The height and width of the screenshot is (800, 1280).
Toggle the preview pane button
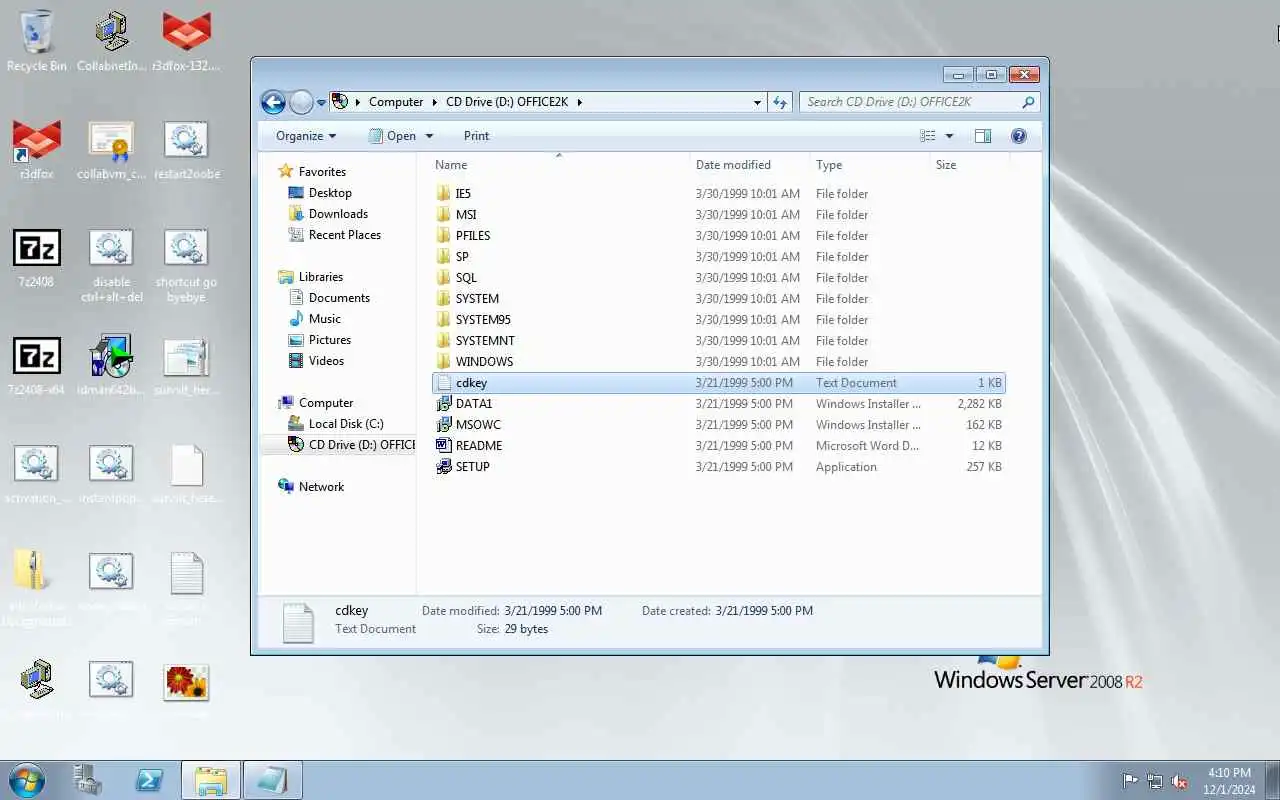click(983, 136)
